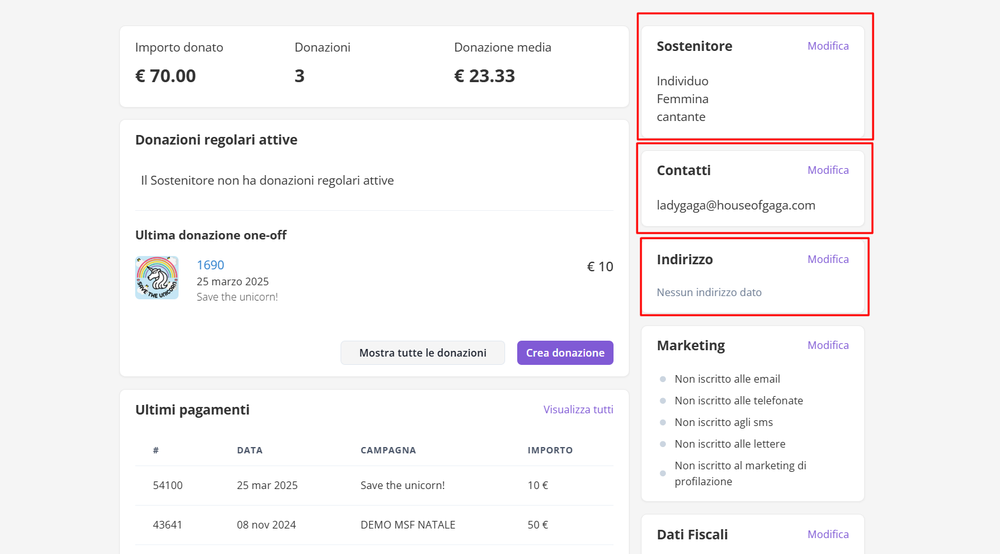1000x554 pixels.
Task: Click the DATA column header
Action: [250, 451]
